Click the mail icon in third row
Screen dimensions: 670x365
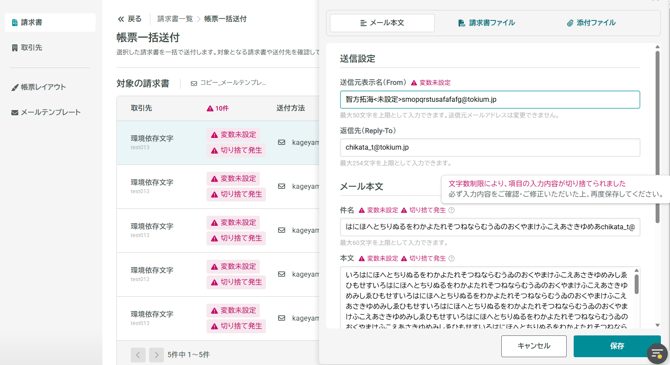pos(282,230)
